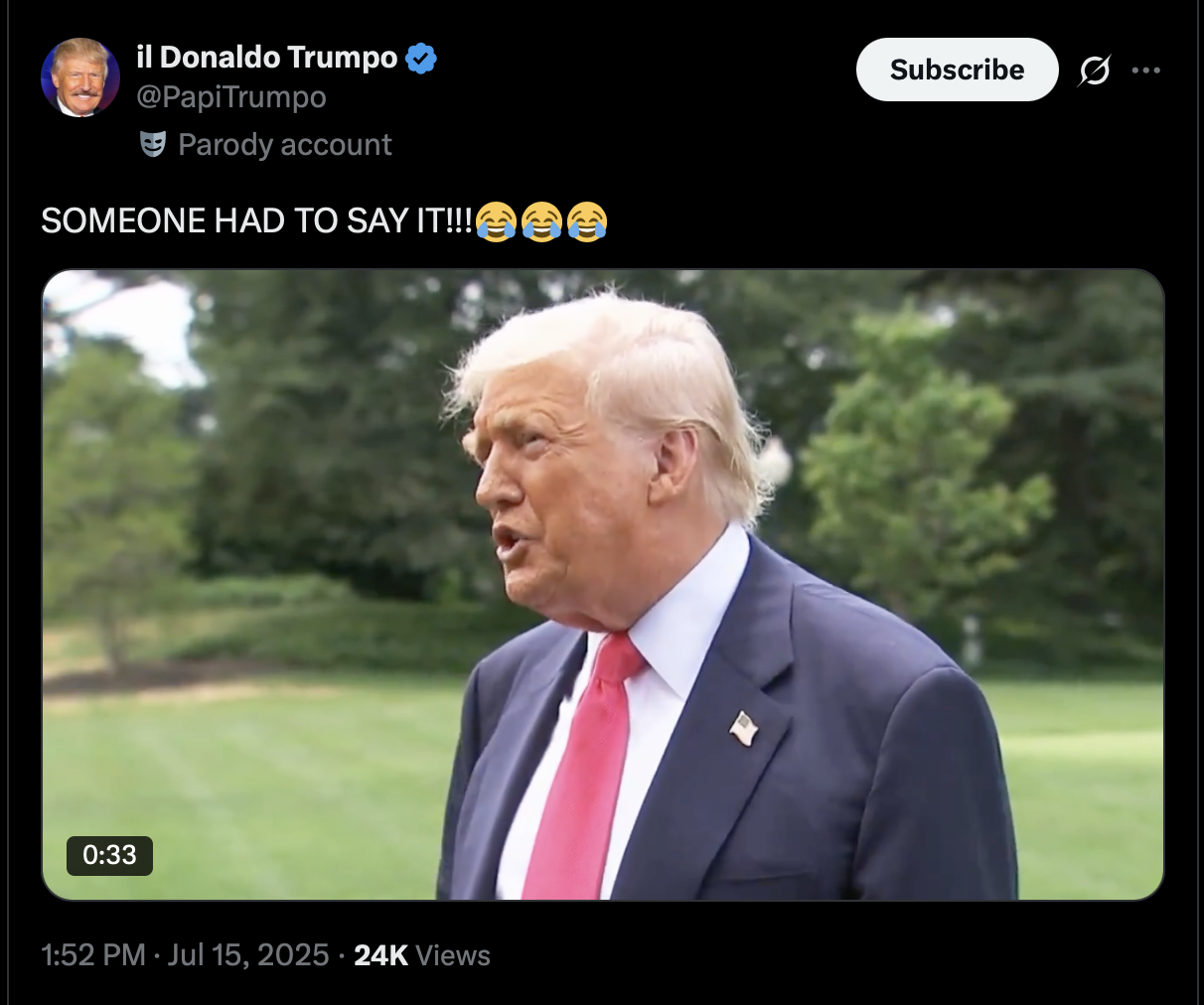1204x1005 pixels.
Task: Click the 'Parody account' label
Action: coord(285,145)
